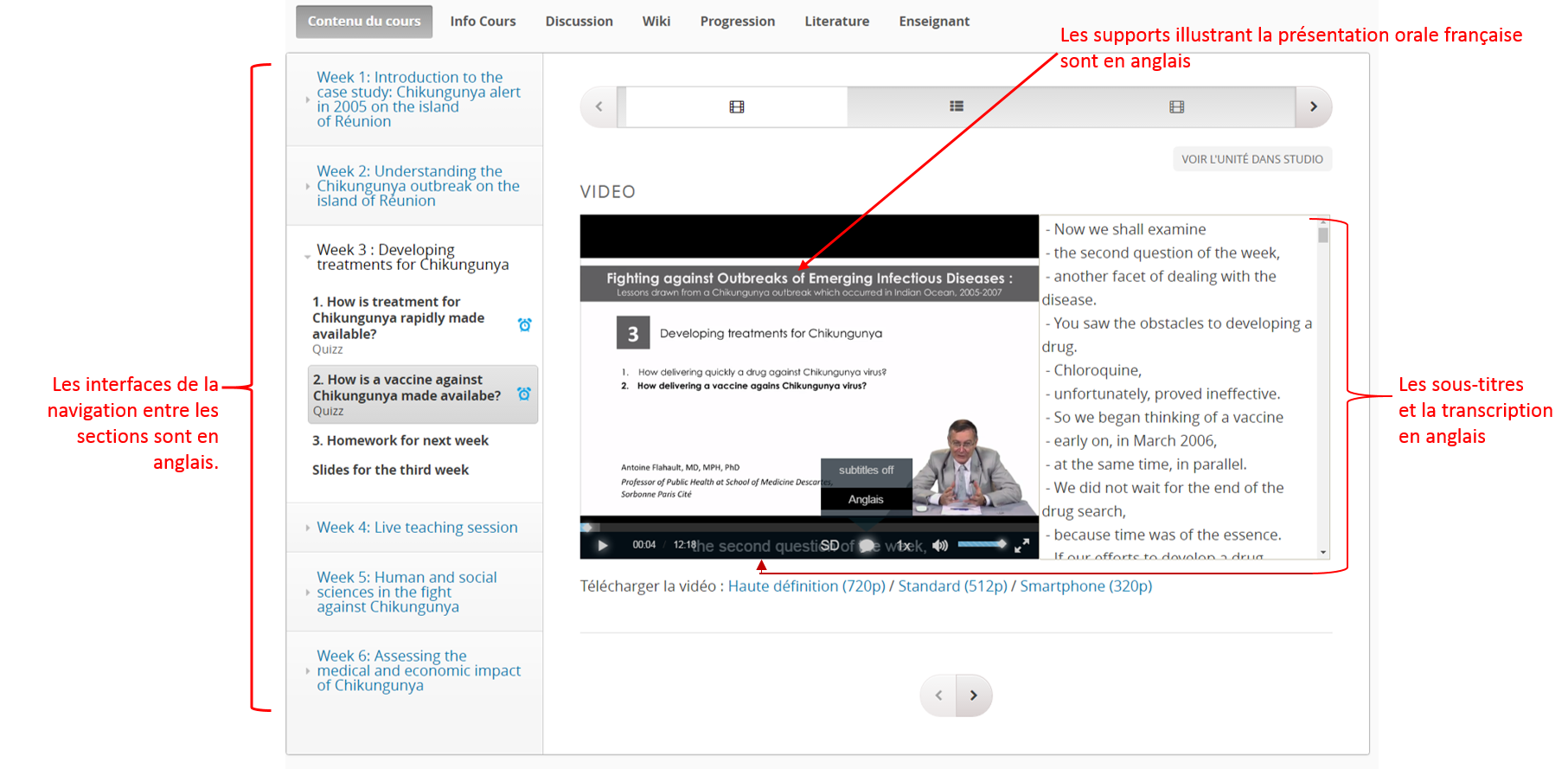
Task: Click the subtitles speech bubble icon
Action: [867, 545]
